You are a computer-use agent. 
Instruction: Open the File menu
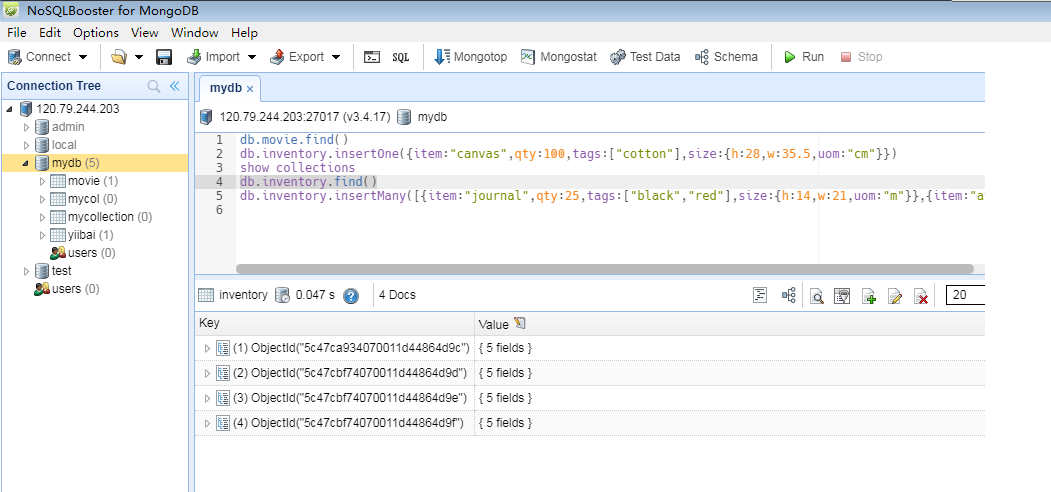17,33
